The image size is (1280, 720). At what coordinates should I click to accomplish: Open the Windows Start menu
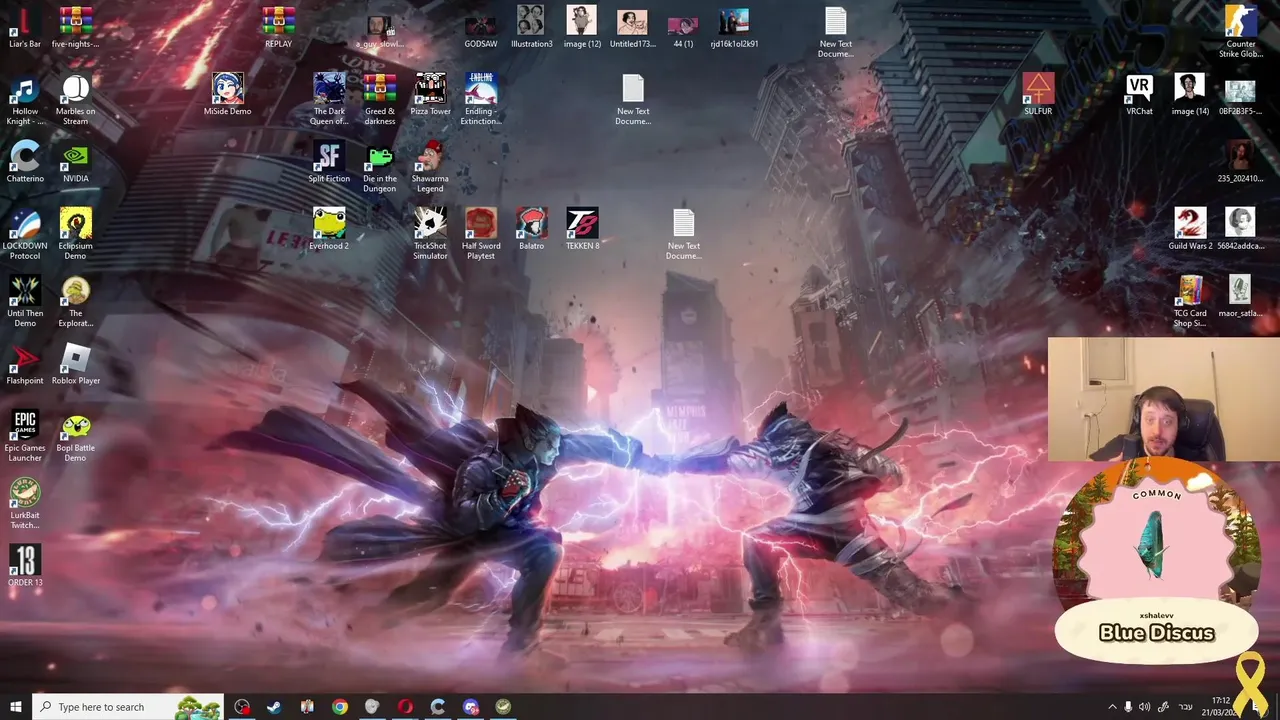coord(15,707)
